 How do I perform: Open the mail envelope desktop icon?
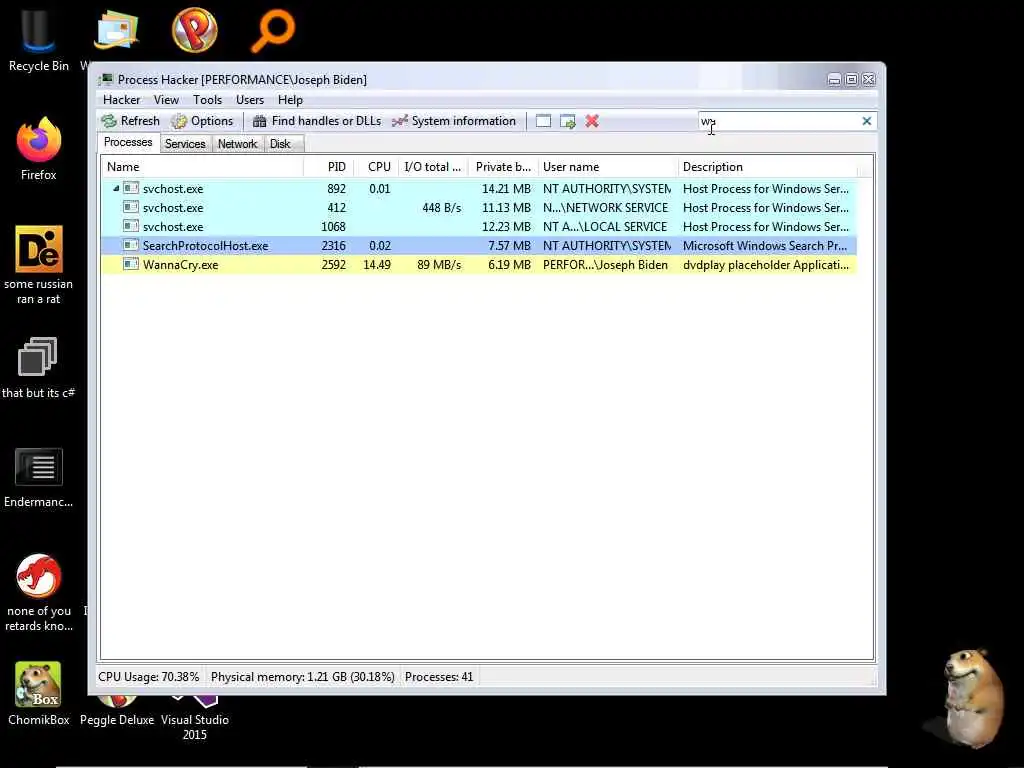(116, 29)
